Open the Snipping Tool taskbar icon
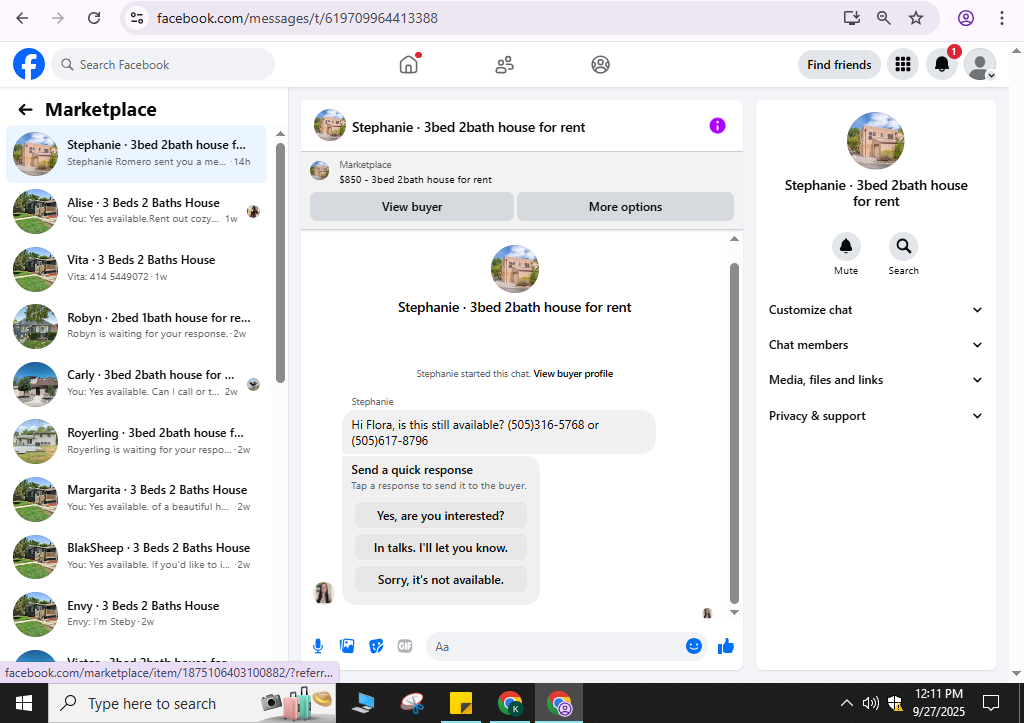Image resolution: width=1024 pixels, height=723 pixels. tap(412, 703)
